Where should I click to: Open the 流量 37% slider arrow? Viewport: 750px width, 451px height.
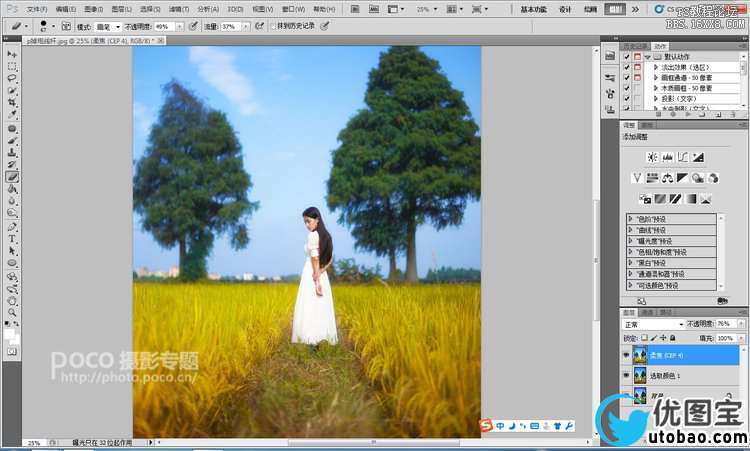(x=245, y=27)
